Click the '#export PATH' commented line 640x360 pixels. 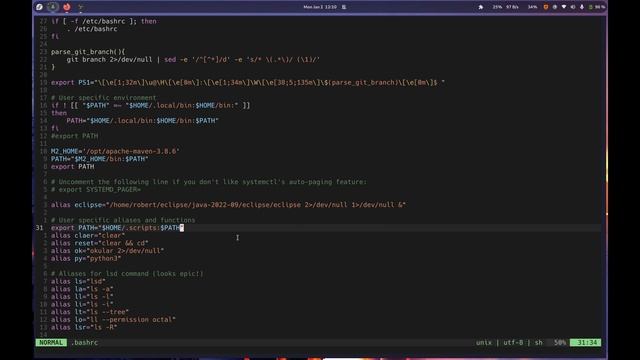75,136
